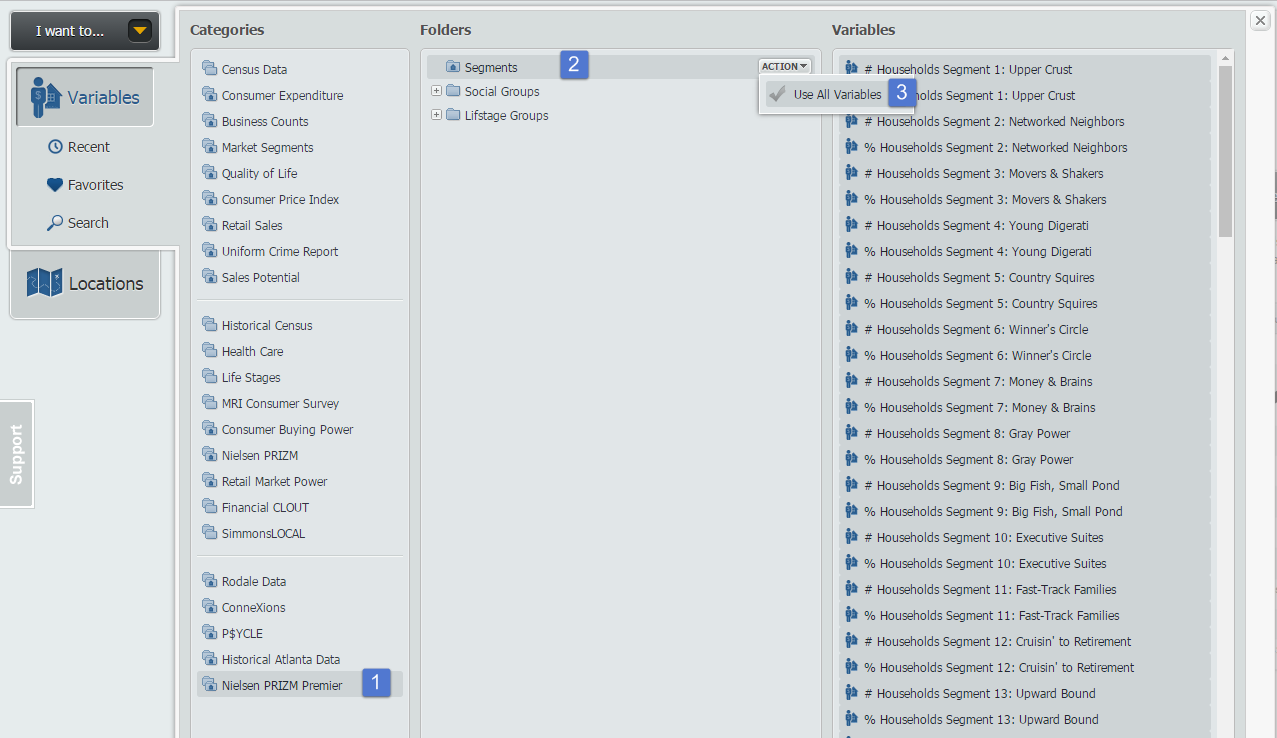The image size is (1277, 738).
Task: Click the Search magnifier icon
Action: tap(55, 223)
